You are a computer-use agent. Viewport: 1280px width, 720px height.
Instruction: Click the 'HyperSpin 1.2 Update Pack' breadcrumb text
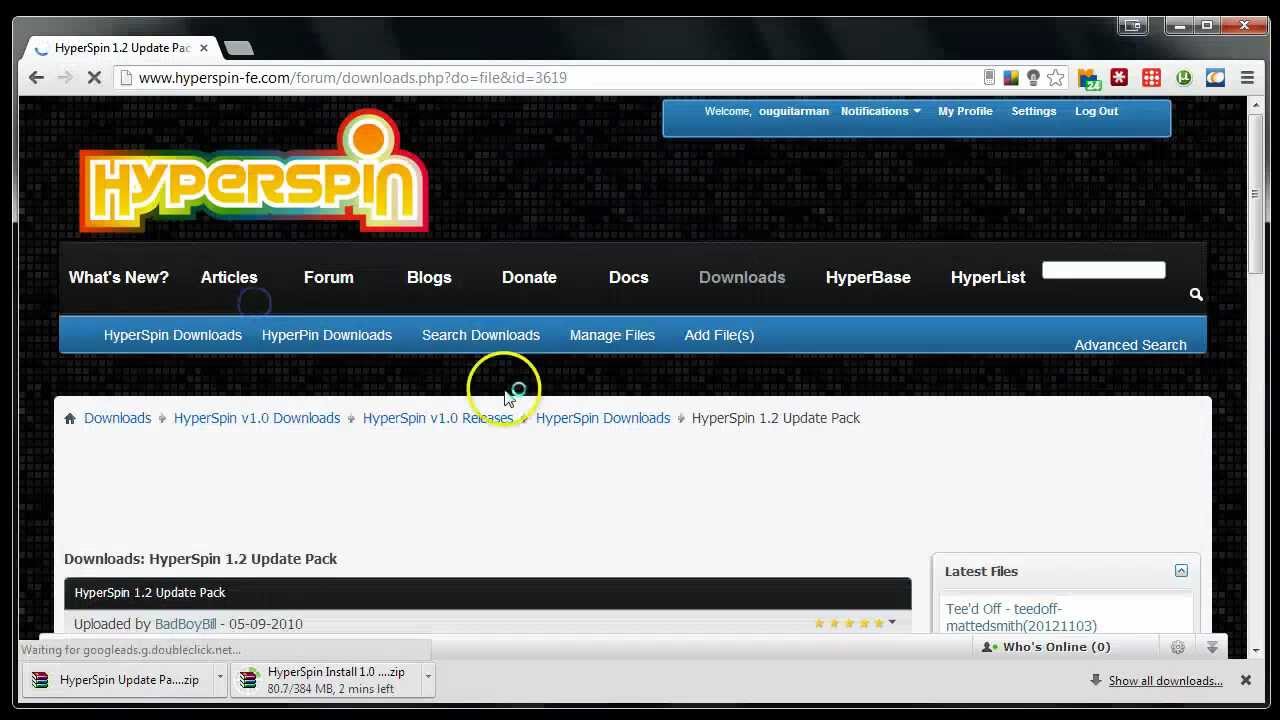776,418
